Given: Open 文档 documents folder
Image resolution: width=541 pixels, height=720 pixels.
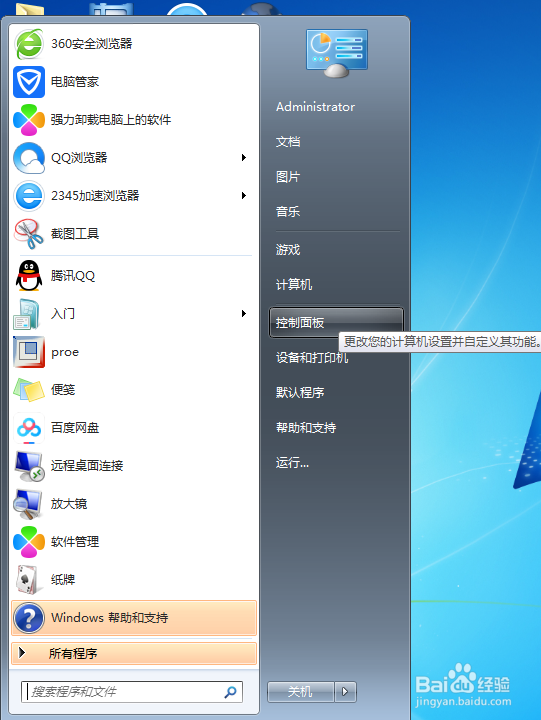Looking at the screenshot, I should [288, 142].
